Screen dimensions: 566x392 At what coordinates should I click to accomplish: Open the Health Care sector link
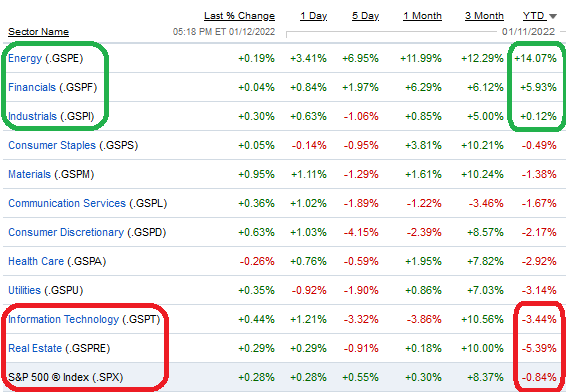[36, 261]
